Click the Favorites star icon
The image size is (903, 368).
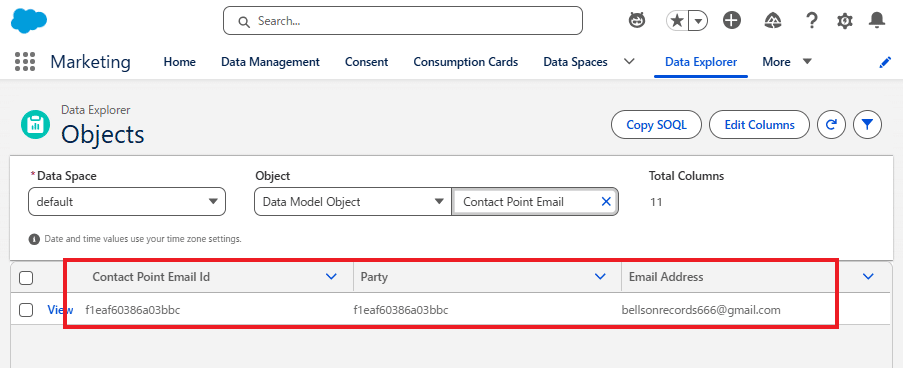[x=678, y=21]
